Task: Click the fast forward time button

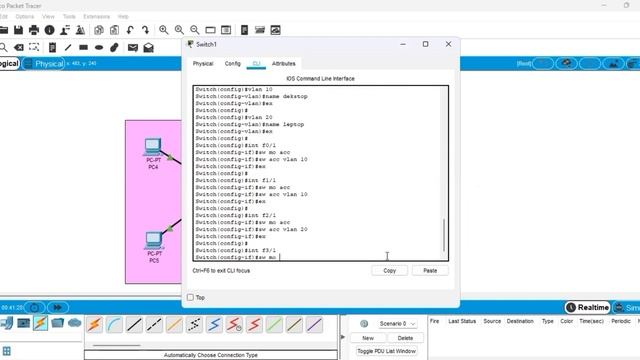Action: [58, 307]
